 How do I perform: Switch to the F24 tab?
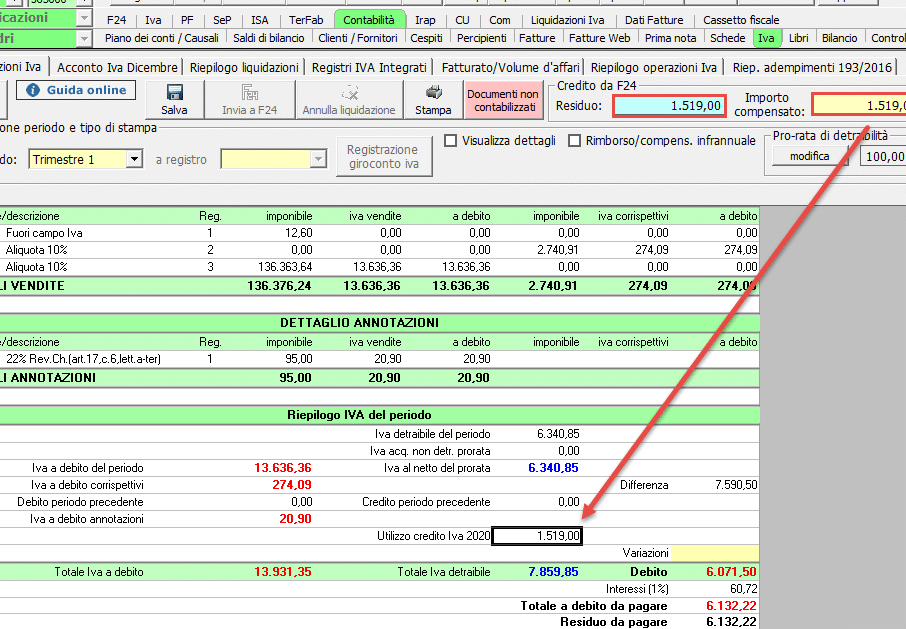coord(117,20)
